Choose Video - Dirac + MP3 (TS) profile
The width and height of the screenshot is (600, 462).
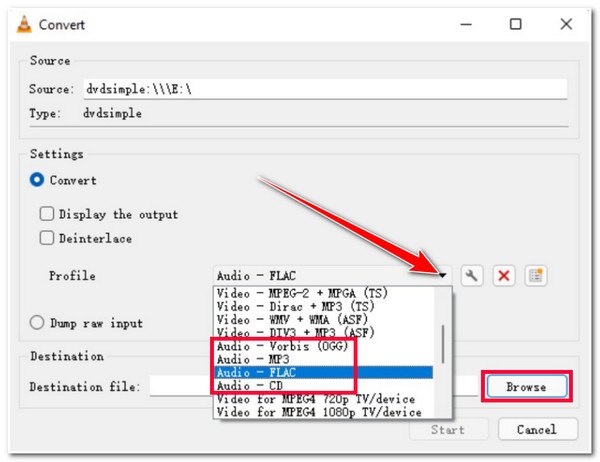[323, 306]
